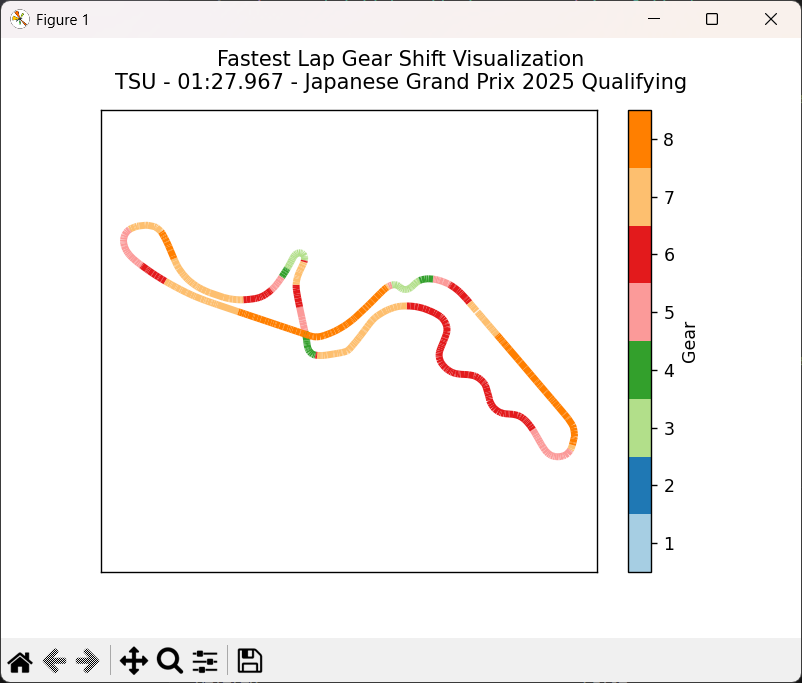Click the colorbar tick label '1'
802x683 pixels.
pyautogui.click(x=669, y=543)
